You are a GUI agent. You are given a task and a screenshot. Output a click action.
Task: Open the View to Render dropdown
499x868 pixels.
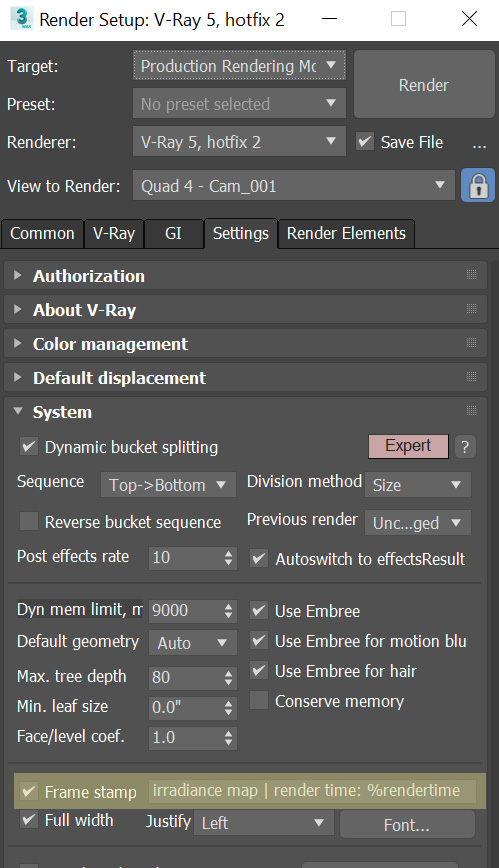[x=294, y=185]
